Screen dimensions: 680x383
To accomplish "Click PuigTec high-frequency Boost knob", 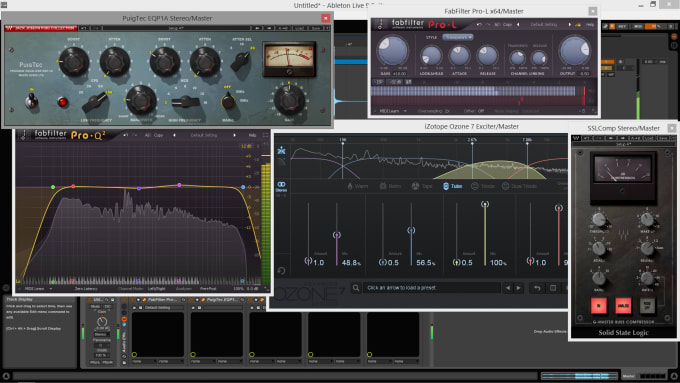I will tap(164, 62).
